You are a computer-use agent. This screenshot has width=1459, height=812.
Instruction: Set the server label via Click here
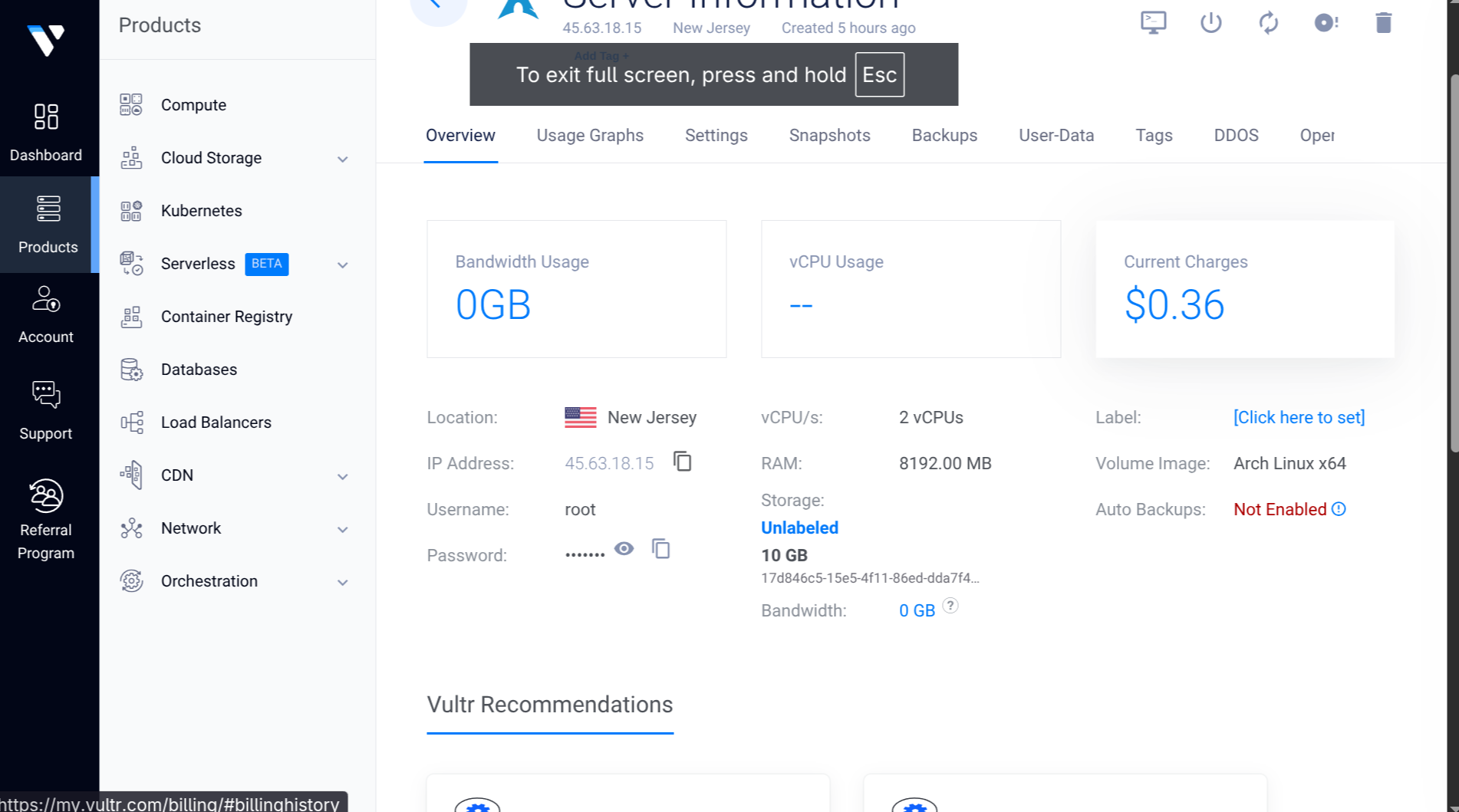point(1299,418)
